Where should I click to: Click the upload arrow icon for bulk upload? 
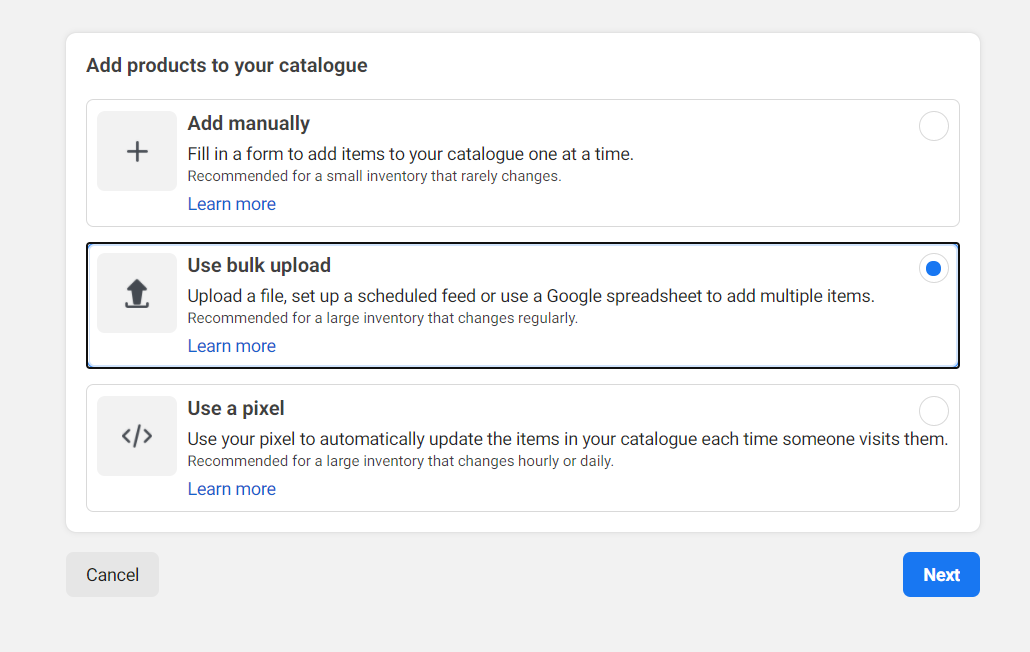coord(137,293)
